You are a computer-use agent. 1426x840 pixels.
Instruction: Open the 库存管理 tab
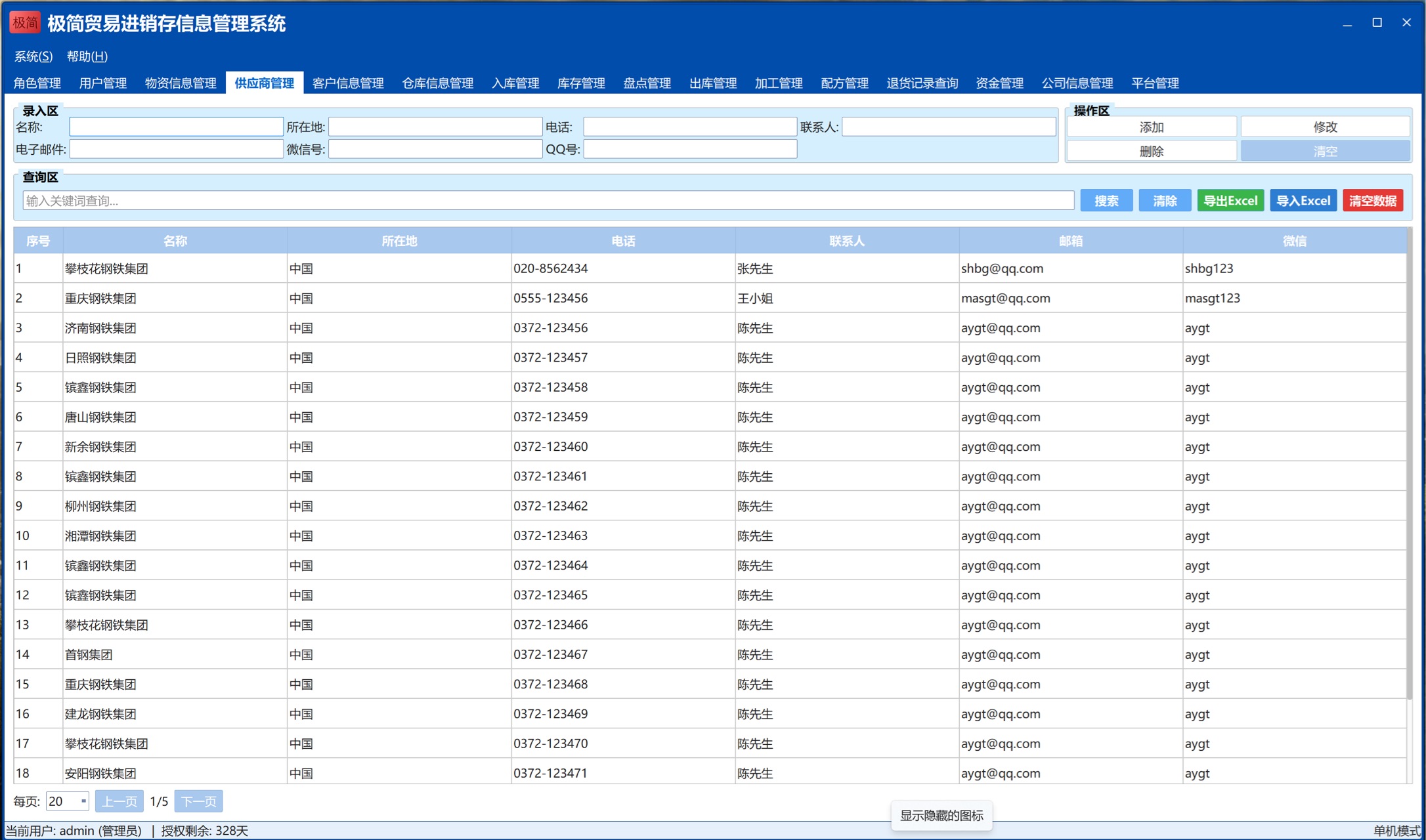(x=581, y=83)
